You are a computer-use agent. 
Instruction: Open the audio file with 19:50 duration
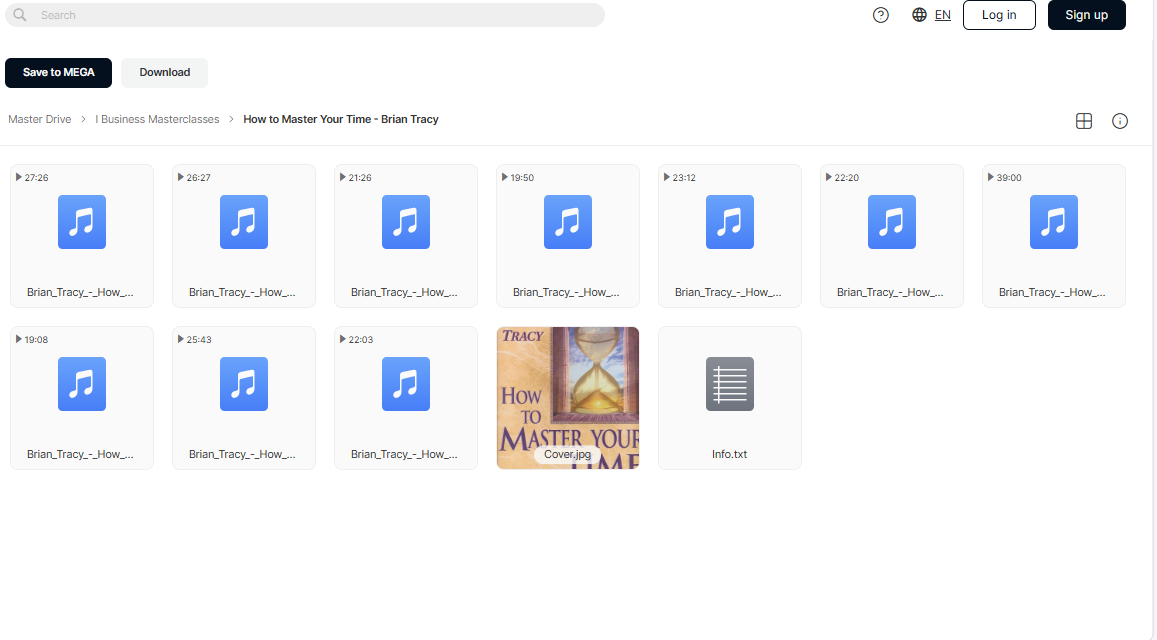567,235
